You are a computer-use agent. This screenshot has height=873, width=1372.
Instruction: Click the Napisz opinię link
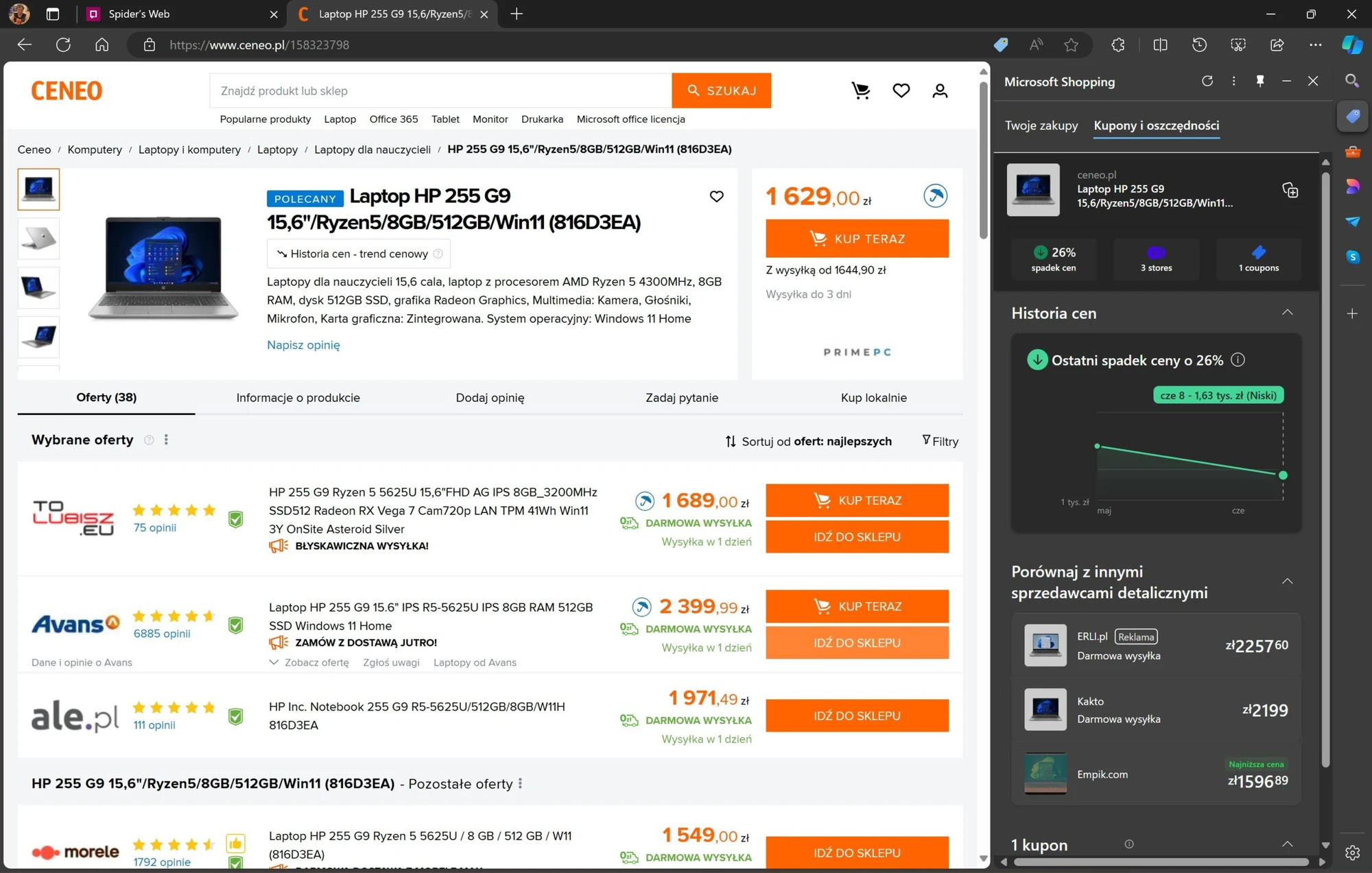pos(303,345)
